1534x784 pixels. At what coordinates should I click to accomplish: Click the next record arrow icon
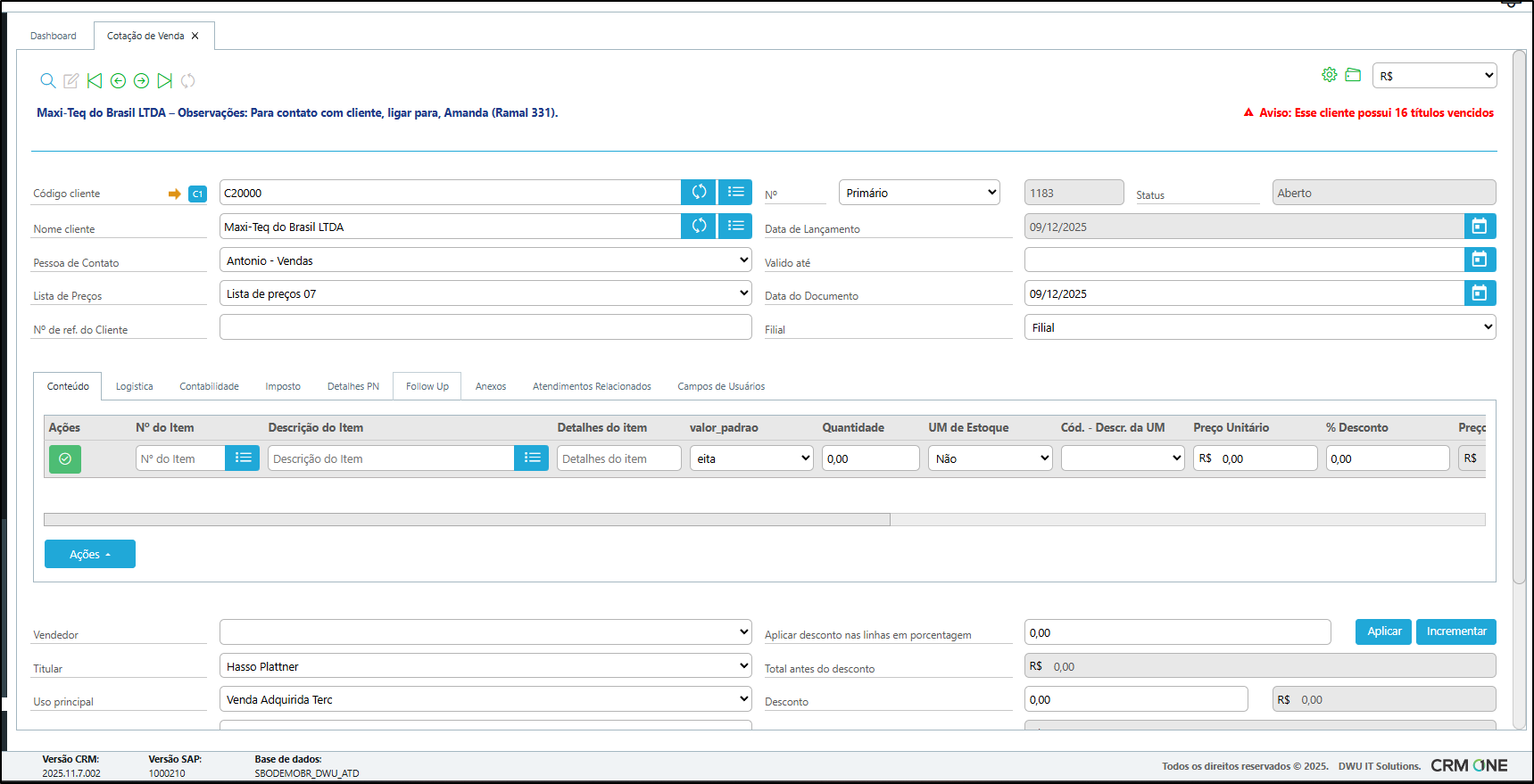click(x=141, y=81)
